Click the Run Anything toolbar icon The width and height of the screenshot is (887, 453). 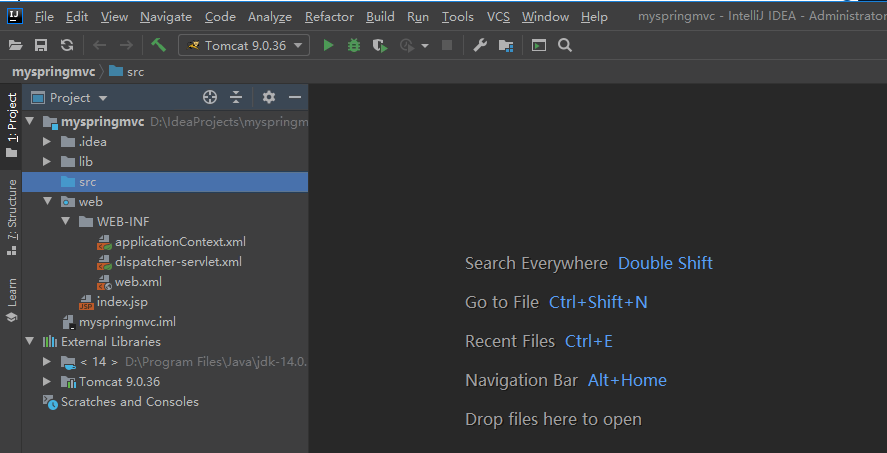pyautogui.click(x=539, y=45)
